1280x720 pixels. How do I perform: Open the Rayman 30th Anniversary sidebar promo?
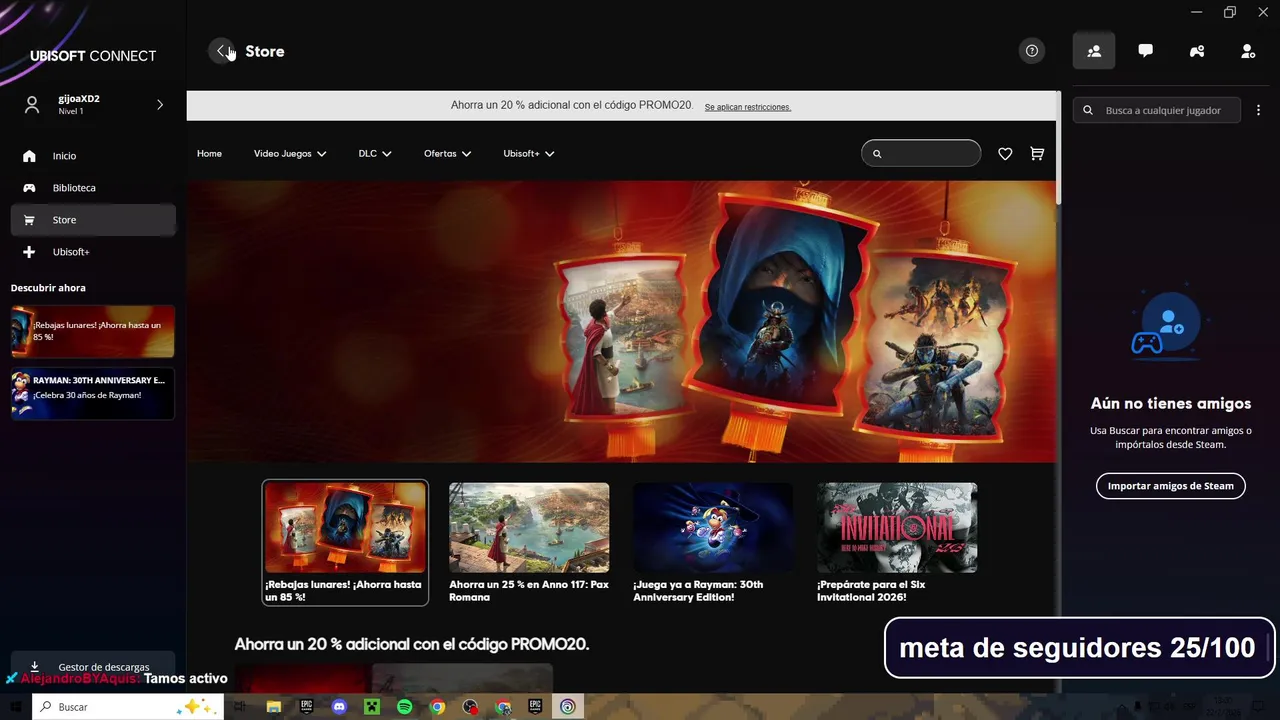click(93, 394)
